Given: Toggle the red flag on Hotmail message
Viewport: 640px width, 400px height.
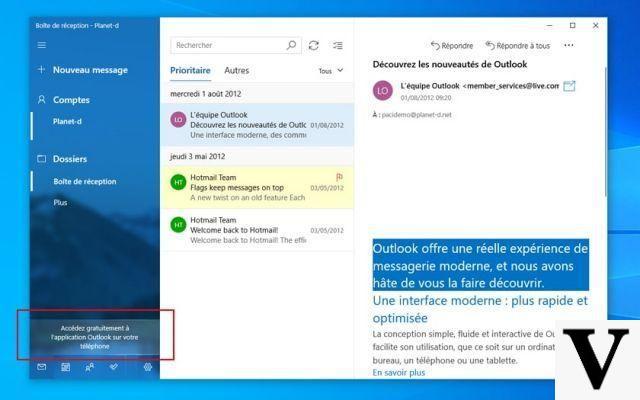Looking at the screenshot, I should (339, 177).
